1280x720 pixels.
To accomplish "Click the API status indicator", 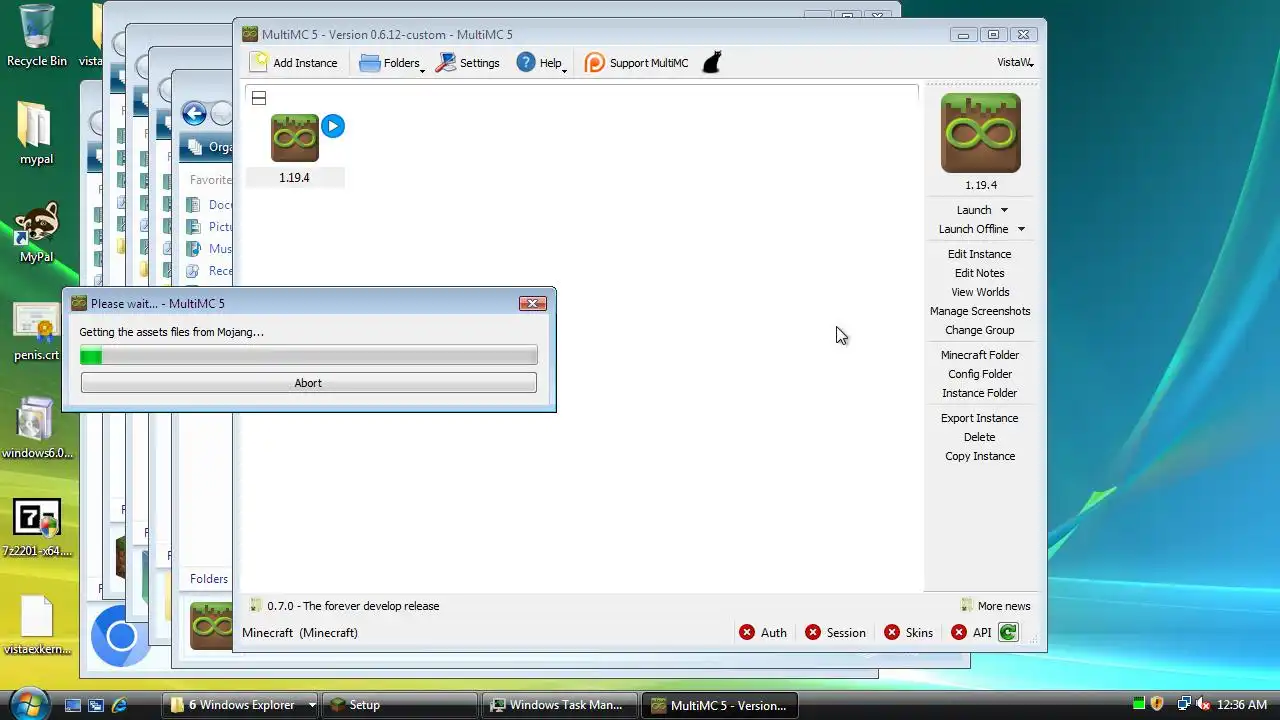I will [x=971, y=633].
